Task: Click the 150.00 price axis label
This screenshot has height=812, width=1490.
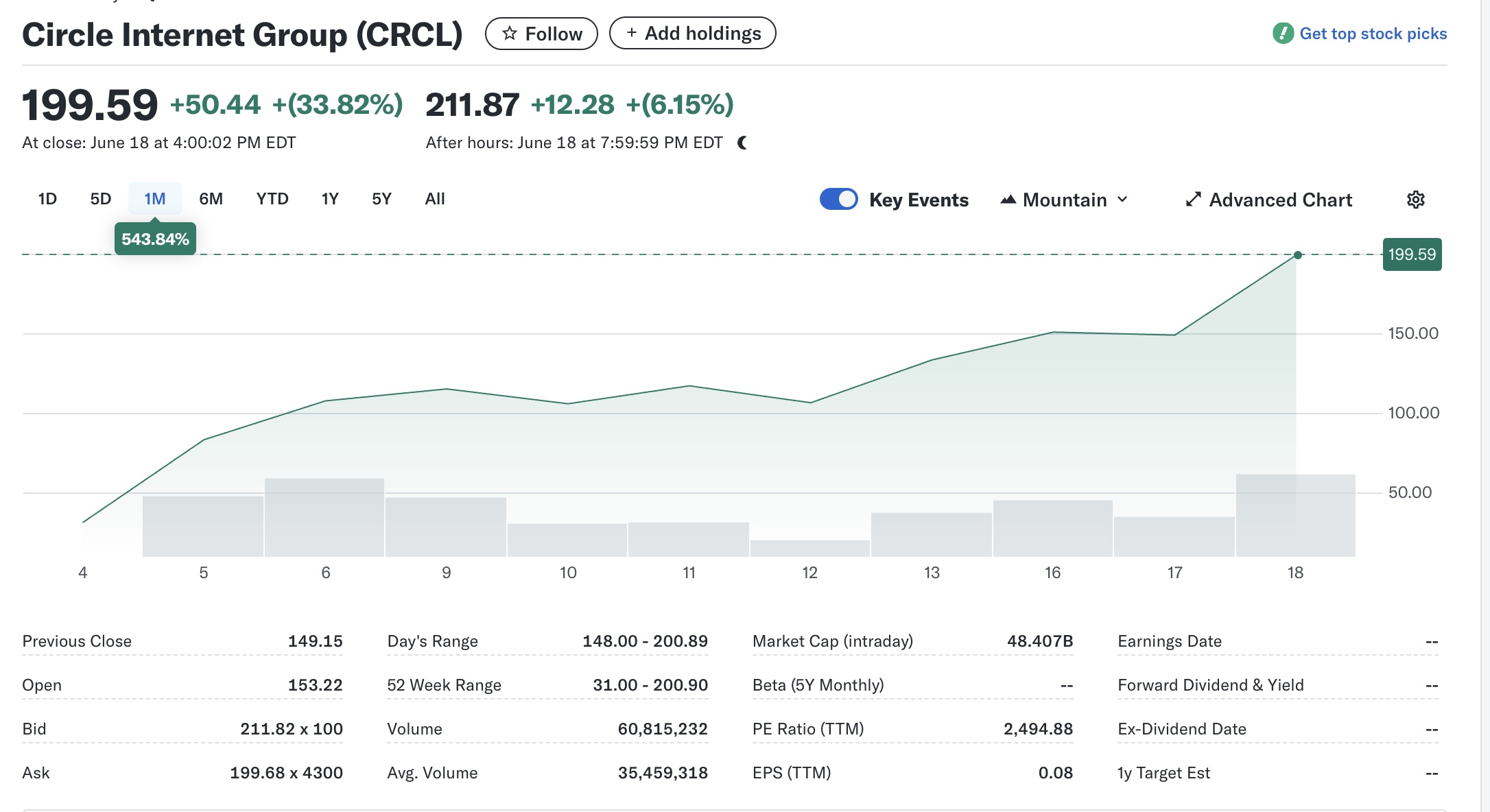Action: click(x=1413, y=333)
